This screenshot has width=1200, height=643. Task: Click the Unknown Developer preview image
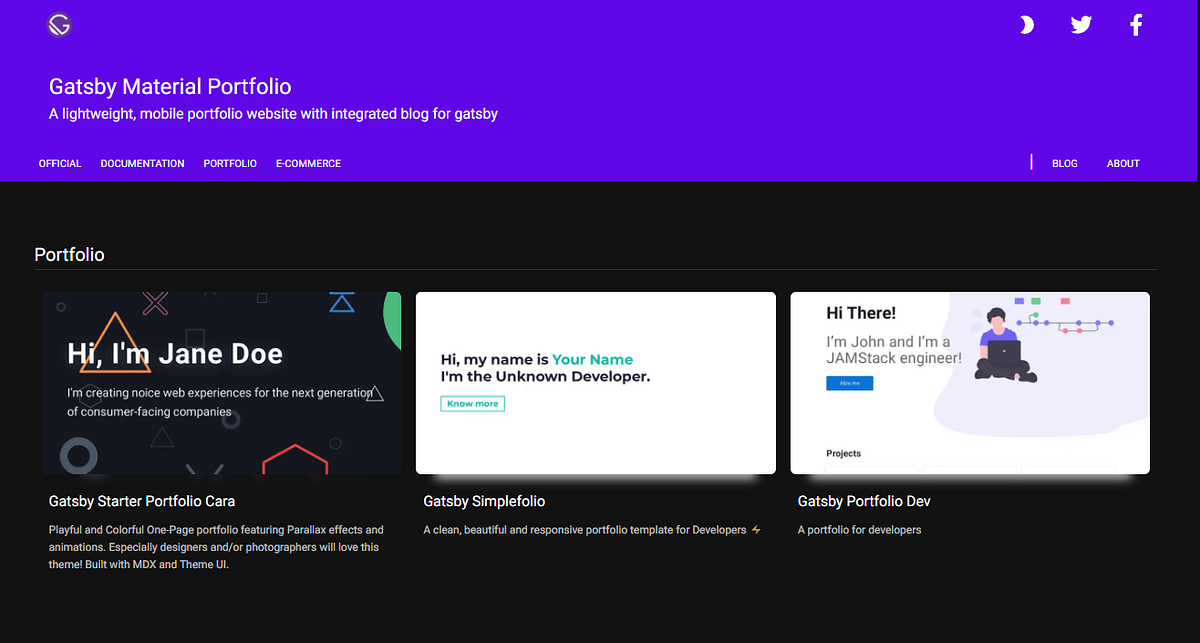click(595, 382)
